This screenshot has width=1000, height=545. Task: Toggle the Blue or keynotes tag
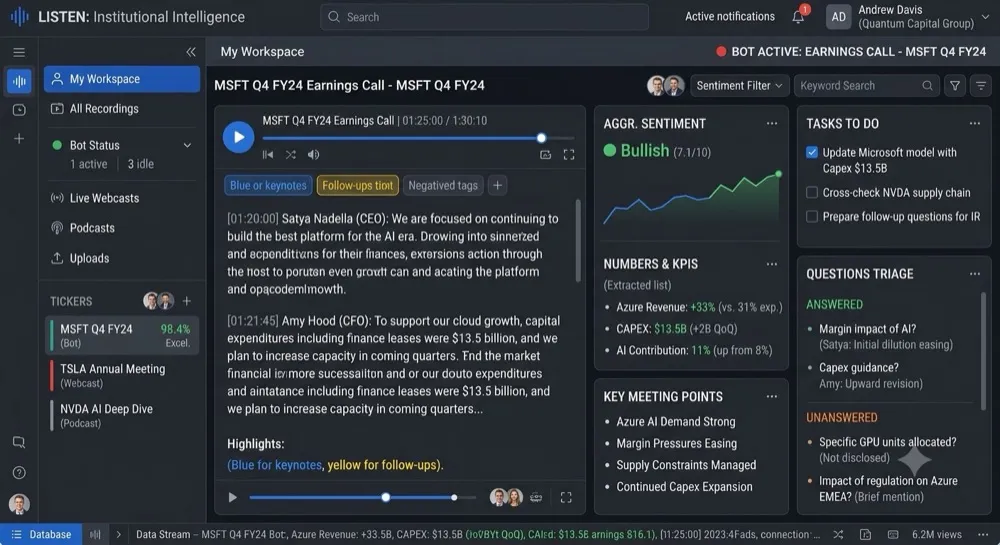pyautogui.click(x=268, y=185)
